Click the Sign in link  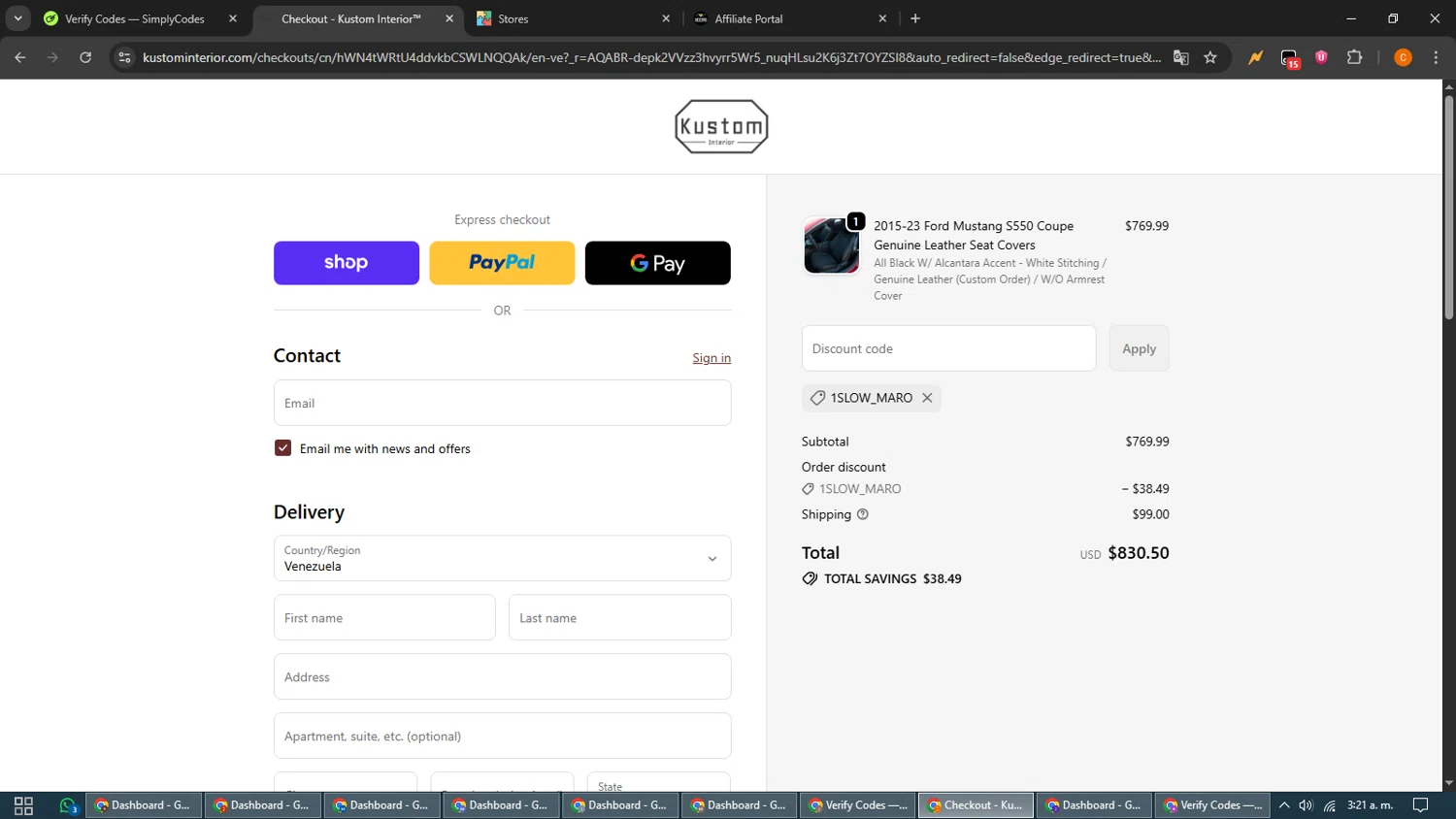click(x=711, y=358)
